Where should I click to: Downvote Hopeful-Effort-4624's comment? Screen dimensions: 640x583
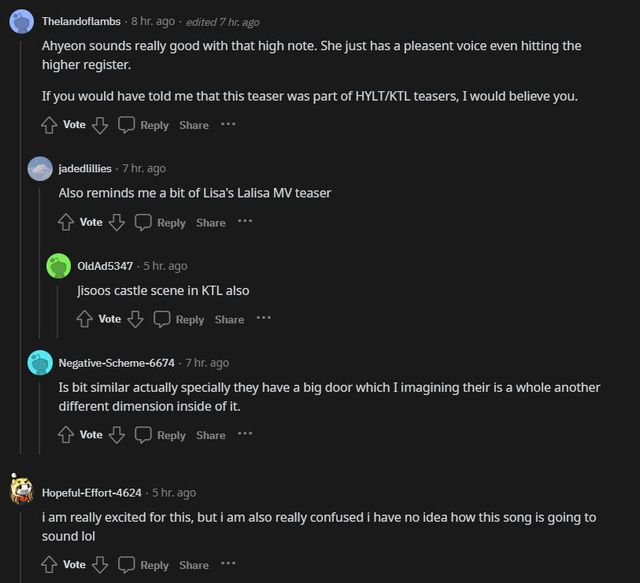pyautogui.click(x=99, y=565)
